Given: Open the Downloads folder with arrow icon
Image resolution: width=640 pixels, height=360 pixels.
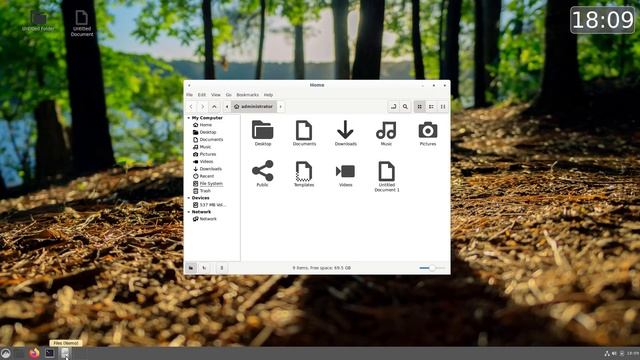Looking at the screenshot, I should [x=345, y=133].
